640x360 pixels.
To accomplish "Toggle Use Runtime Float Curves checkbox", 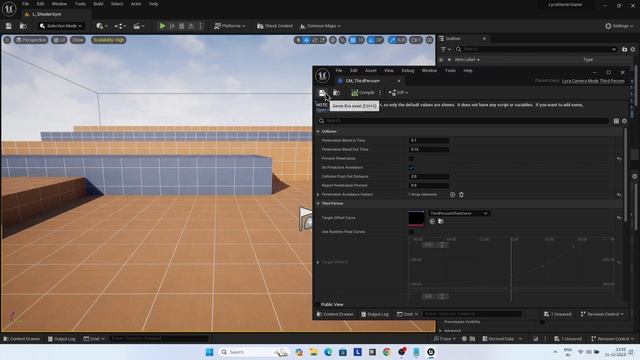I will 411,232.
